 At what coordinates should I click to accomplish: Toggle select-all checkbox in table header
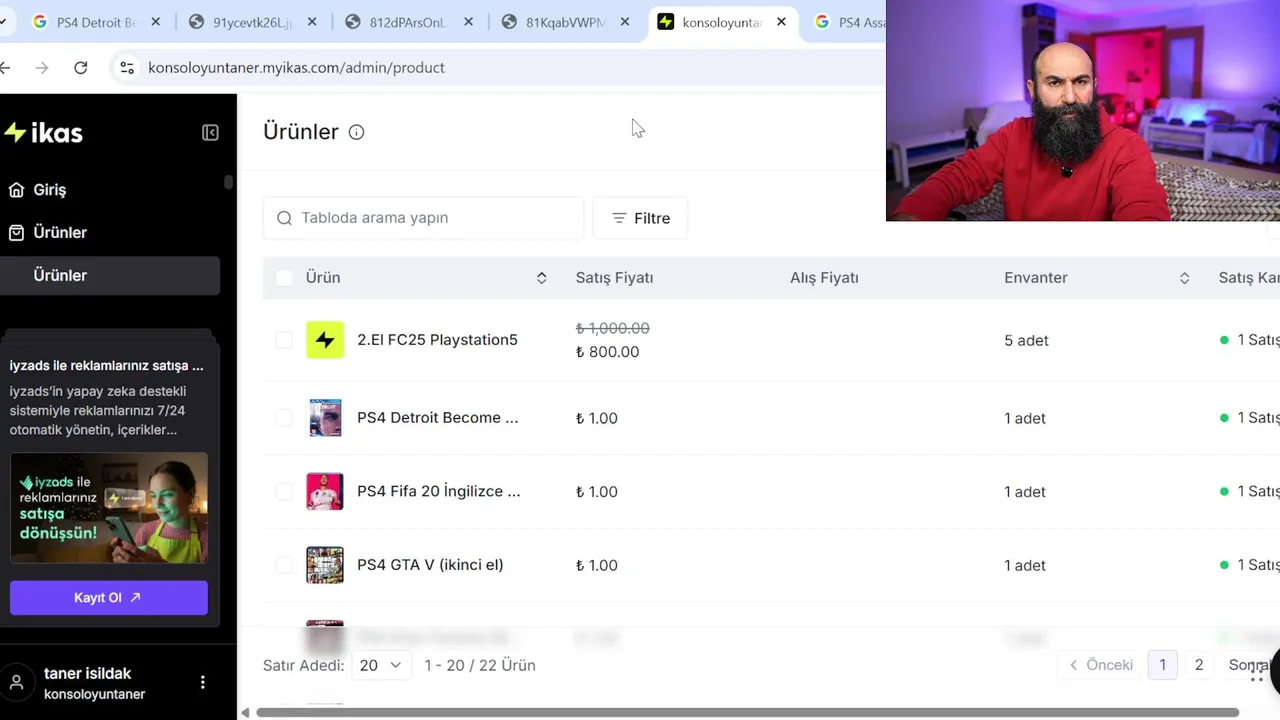[284, 278]
